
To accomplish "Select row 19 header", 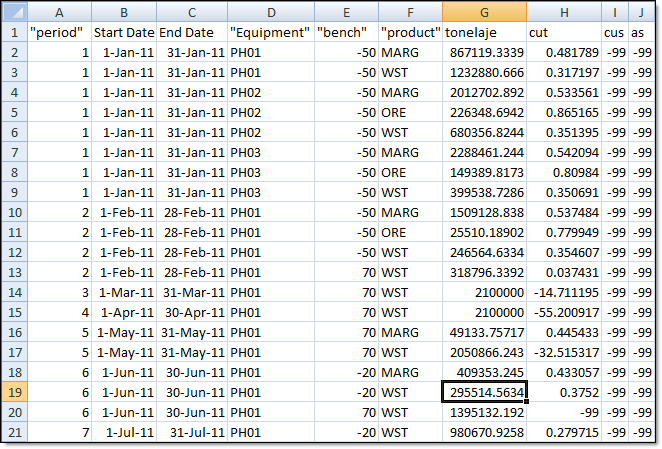I will tap(13, 393).
